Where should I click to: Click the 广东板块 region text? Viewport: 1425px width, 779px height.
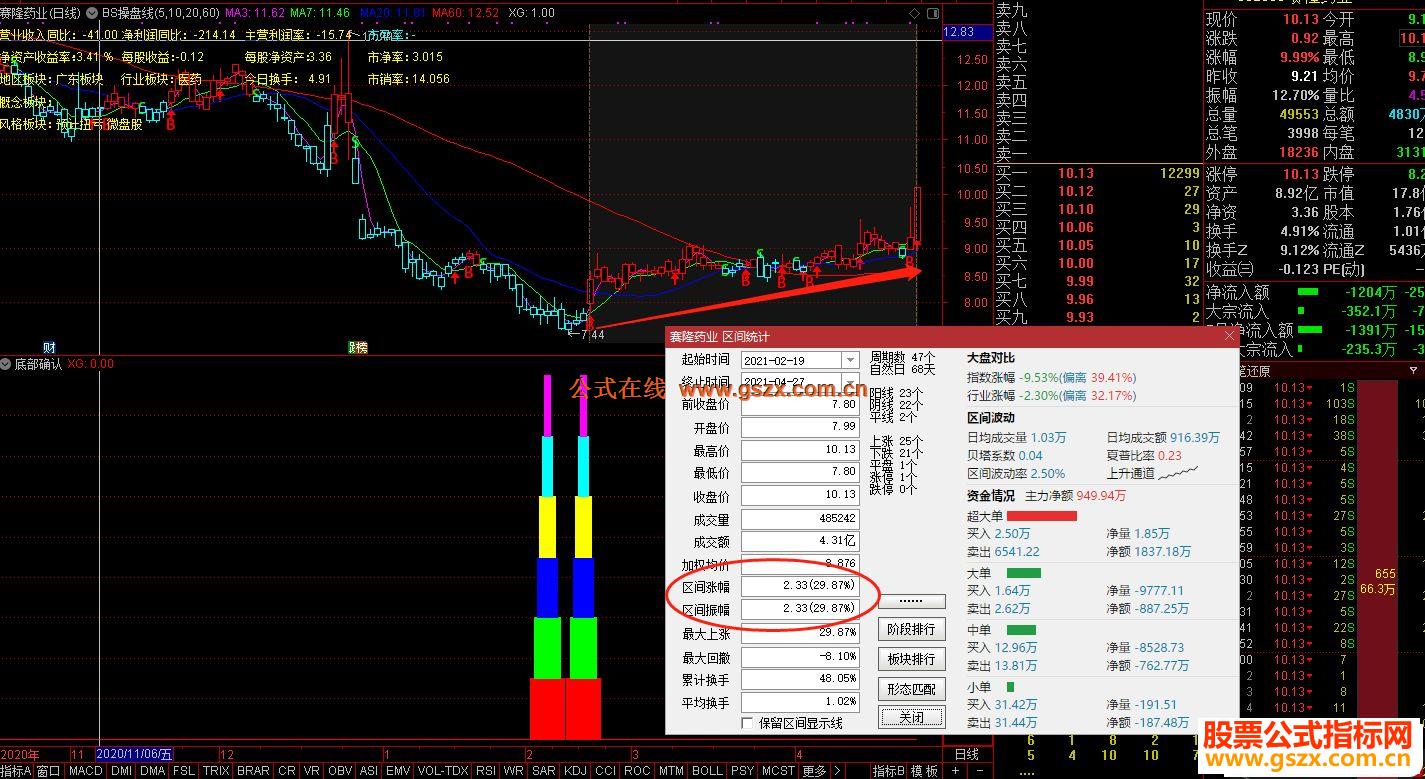click(78, 79)
